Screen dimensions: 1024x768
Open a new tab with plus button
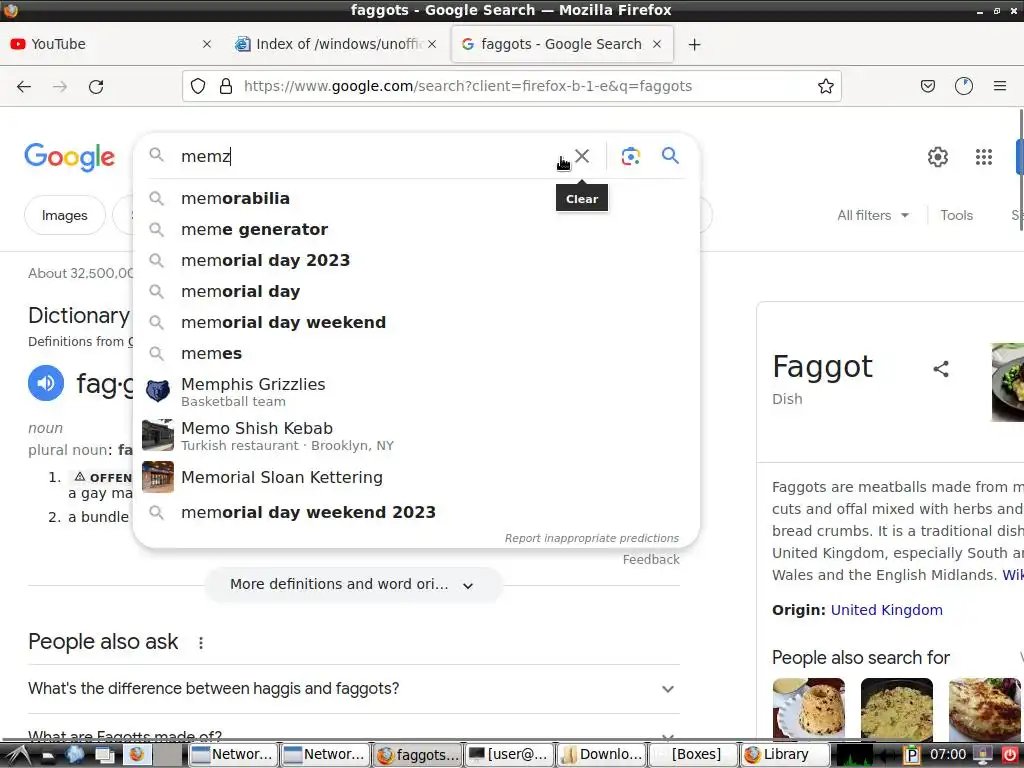click(694, 44)
